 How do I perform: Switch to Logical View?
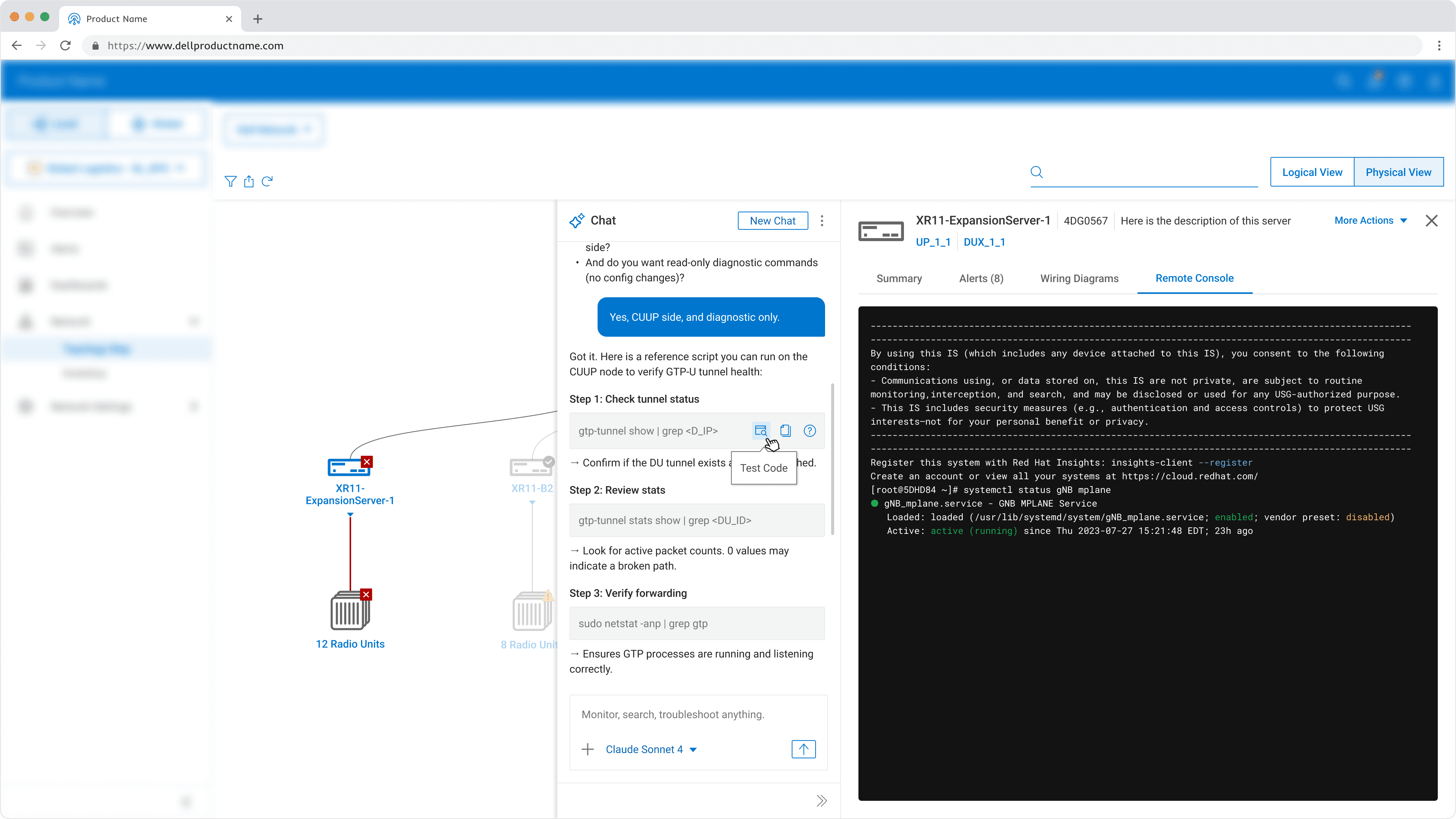1312,173
